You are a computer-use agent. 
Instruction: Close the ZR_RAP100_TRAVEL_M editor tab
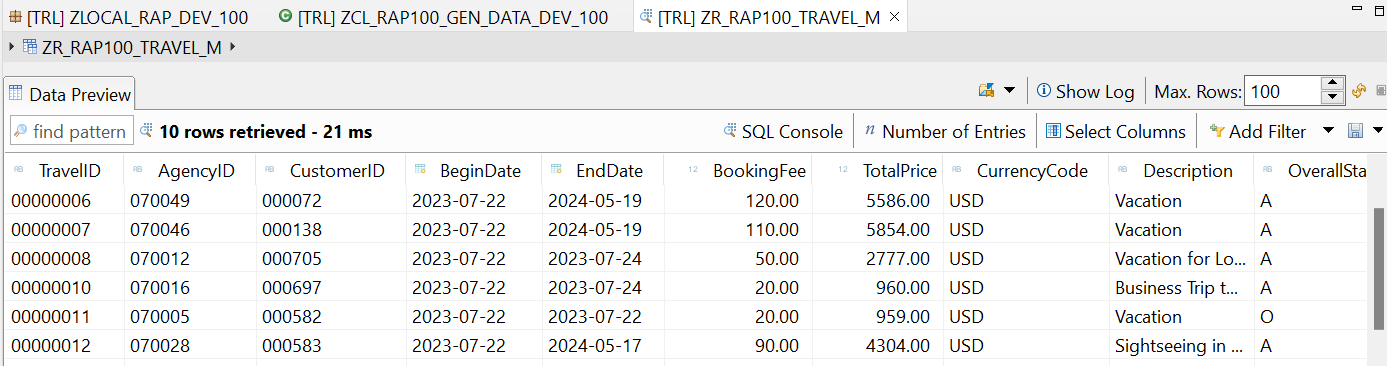(894, 17)
